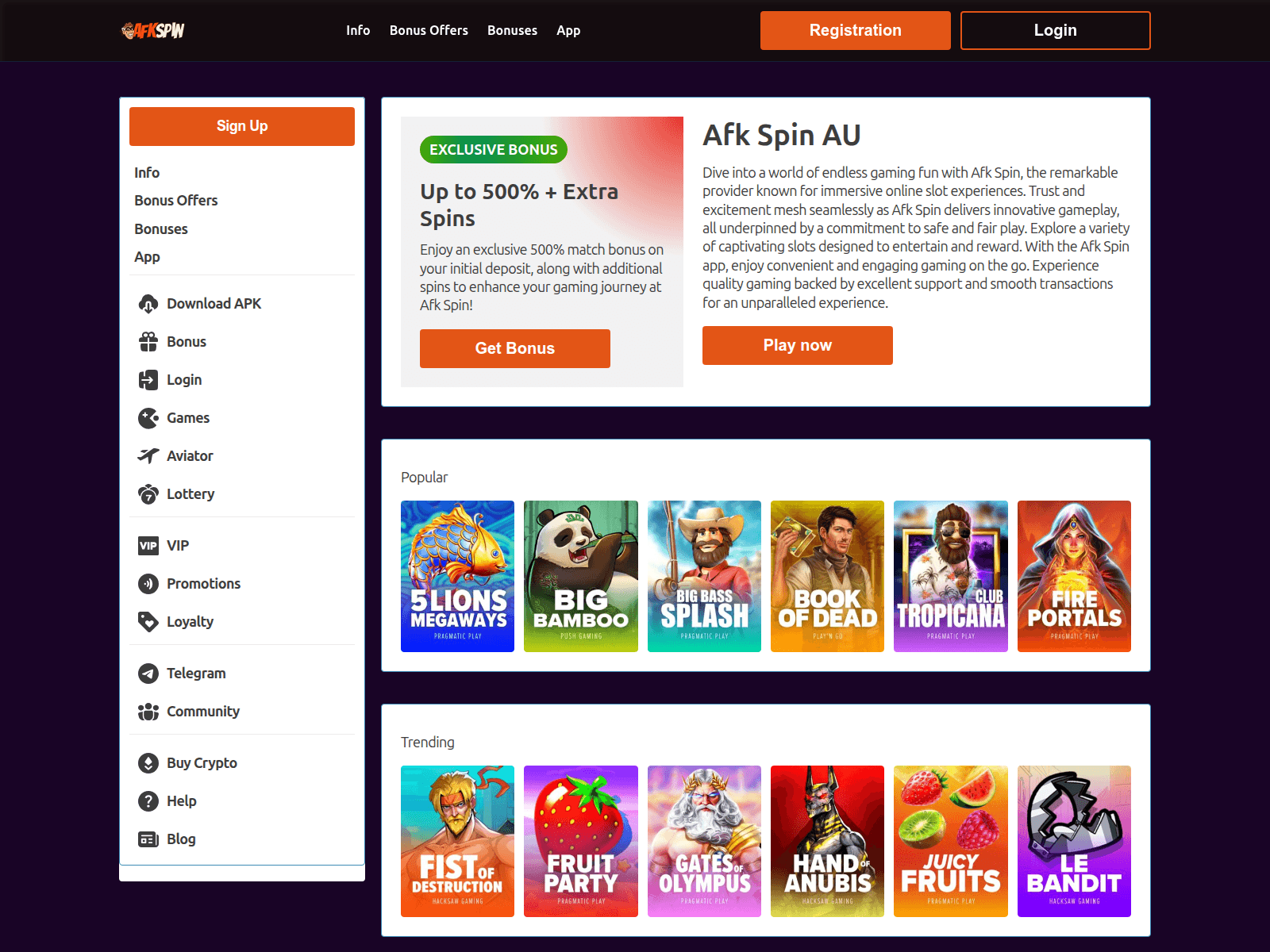Image resolution: width=1270 pixels, height=952 pixels.
Task: Open the Bonus Offers menu item
Action: click(x=429, y=30)
